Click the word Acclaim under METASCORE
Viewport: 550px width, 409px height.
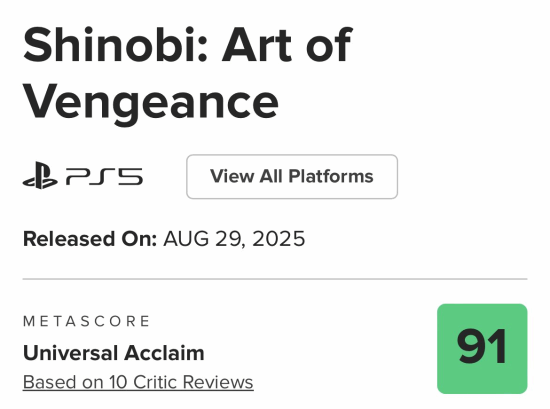click(164, 353)
